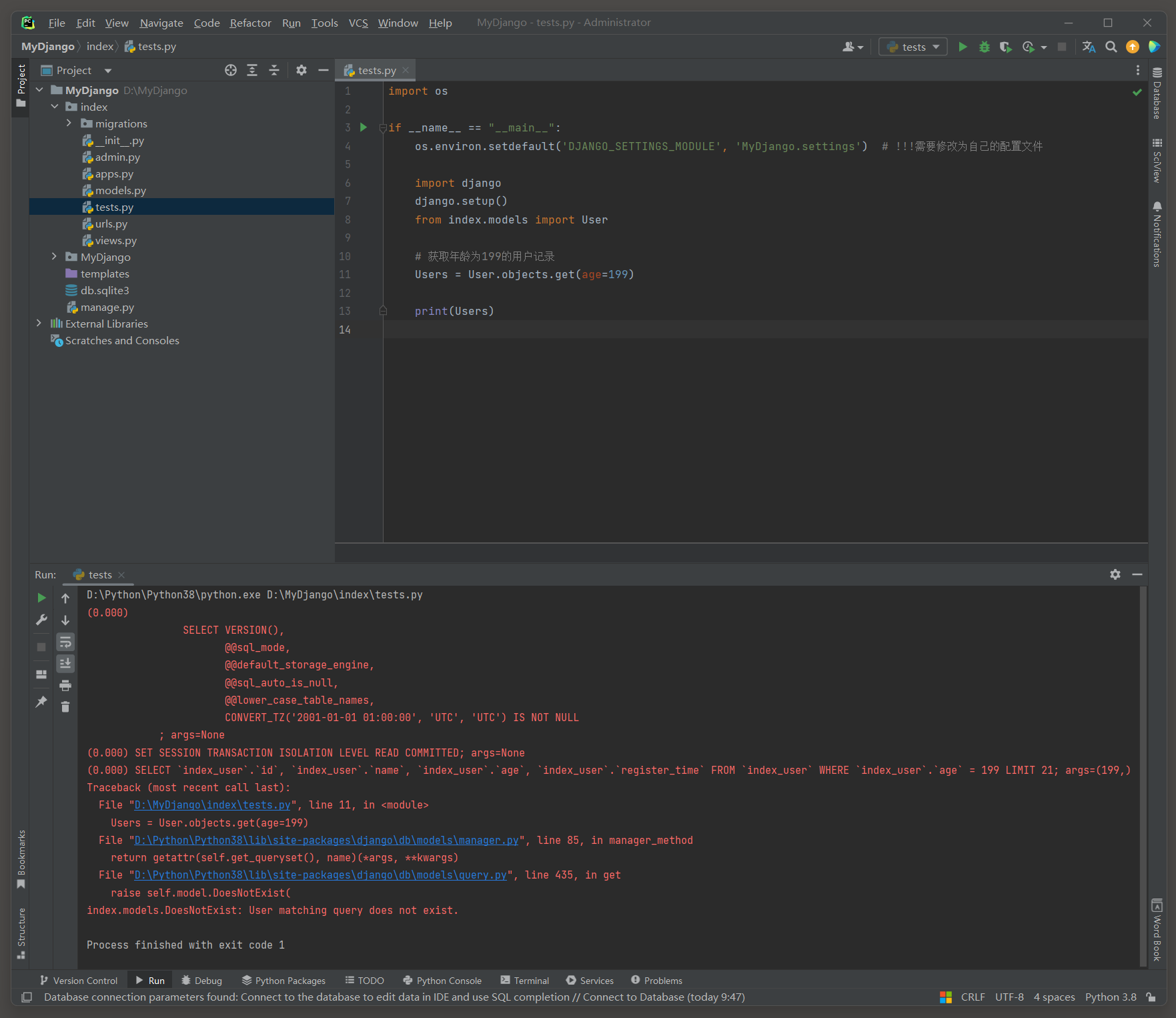The height and width of the screenshot is (1018, 1176).
Task: Open the SciView side tool window
Action: click(x=1157, y=161)
